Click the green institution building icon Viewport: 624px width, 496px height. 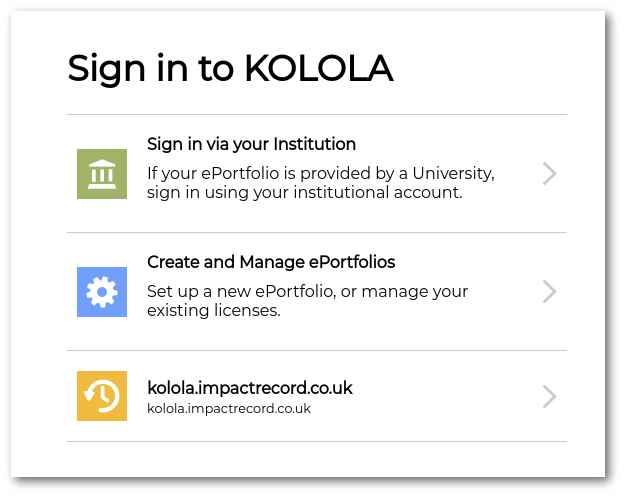(102, 174)
